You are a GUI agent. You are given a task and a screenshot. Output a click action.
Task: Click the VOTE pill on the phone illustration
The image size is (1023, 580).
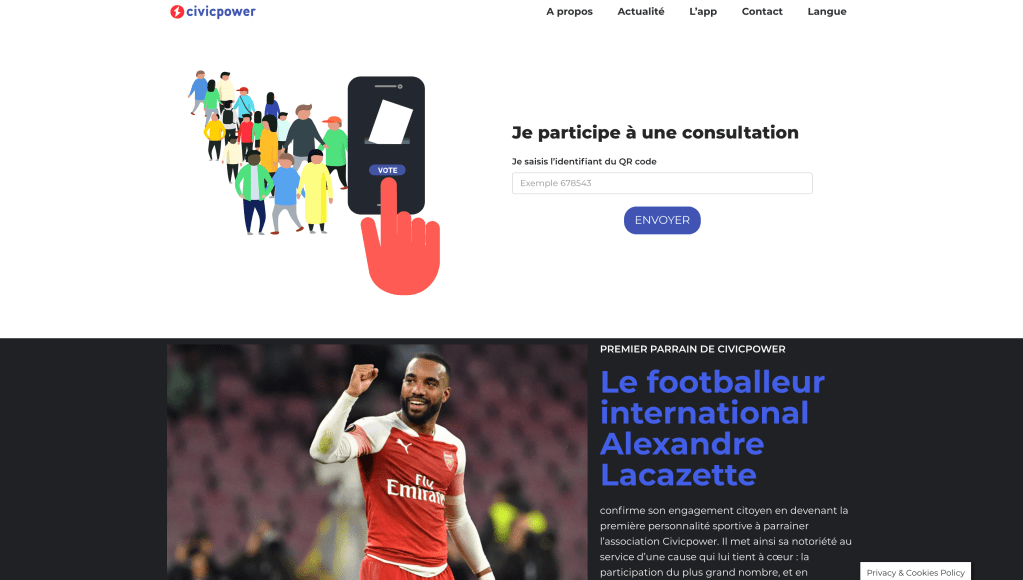click(388, 170)
